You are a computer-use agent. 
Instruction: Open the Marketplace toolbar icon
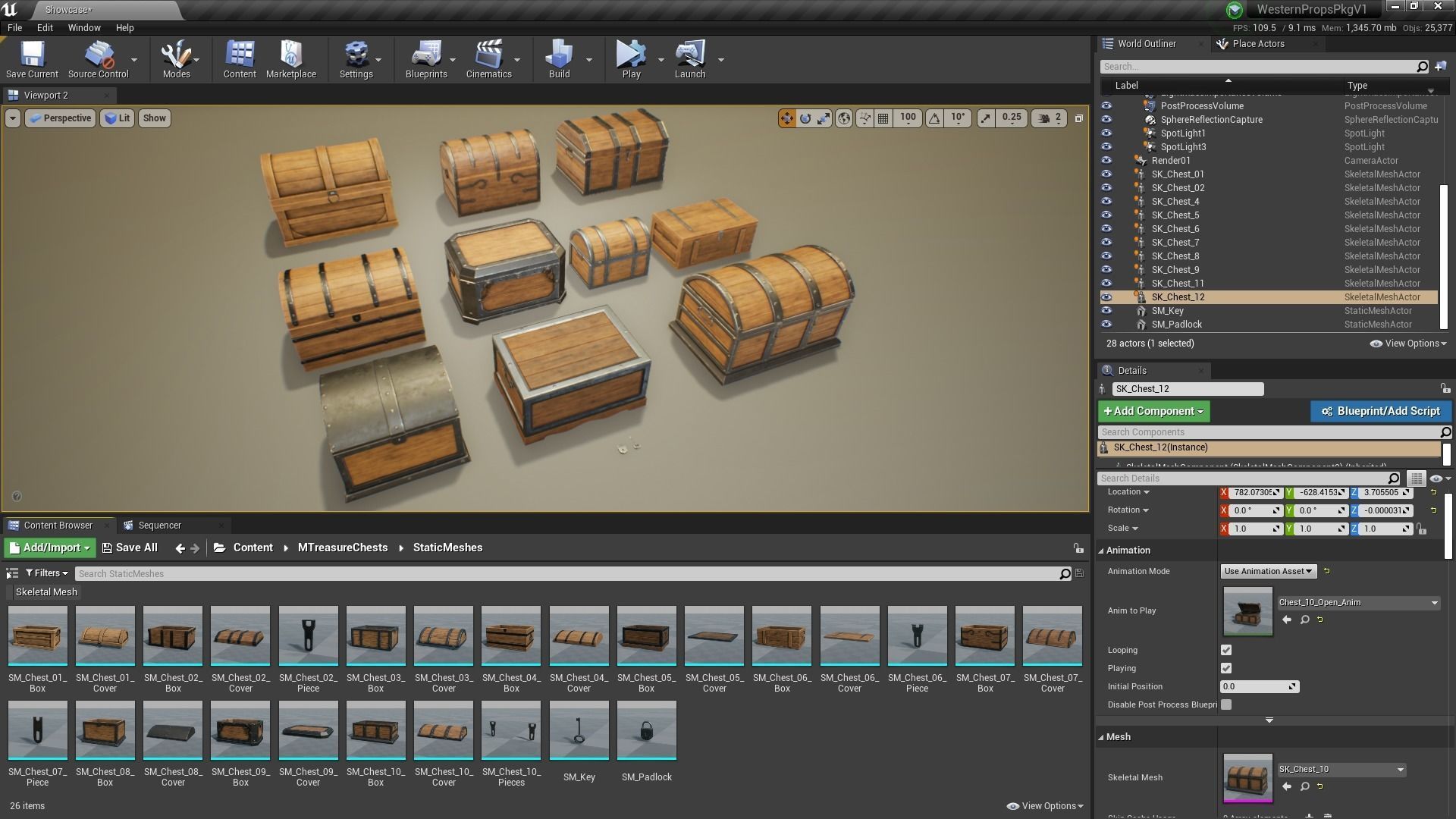click(x=291, y=59)
